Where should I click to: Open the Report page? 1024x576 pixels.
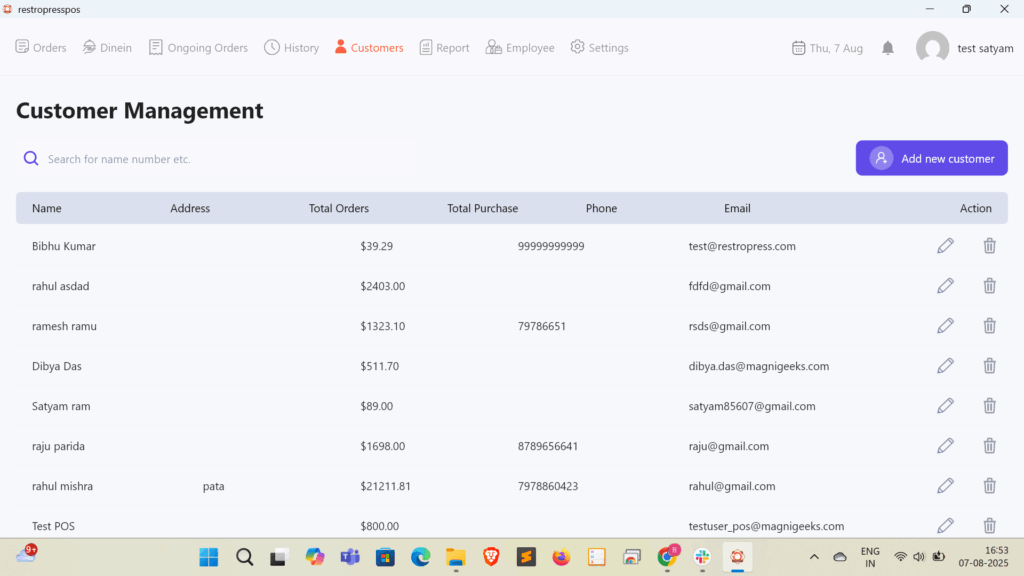tap(444, 48)
